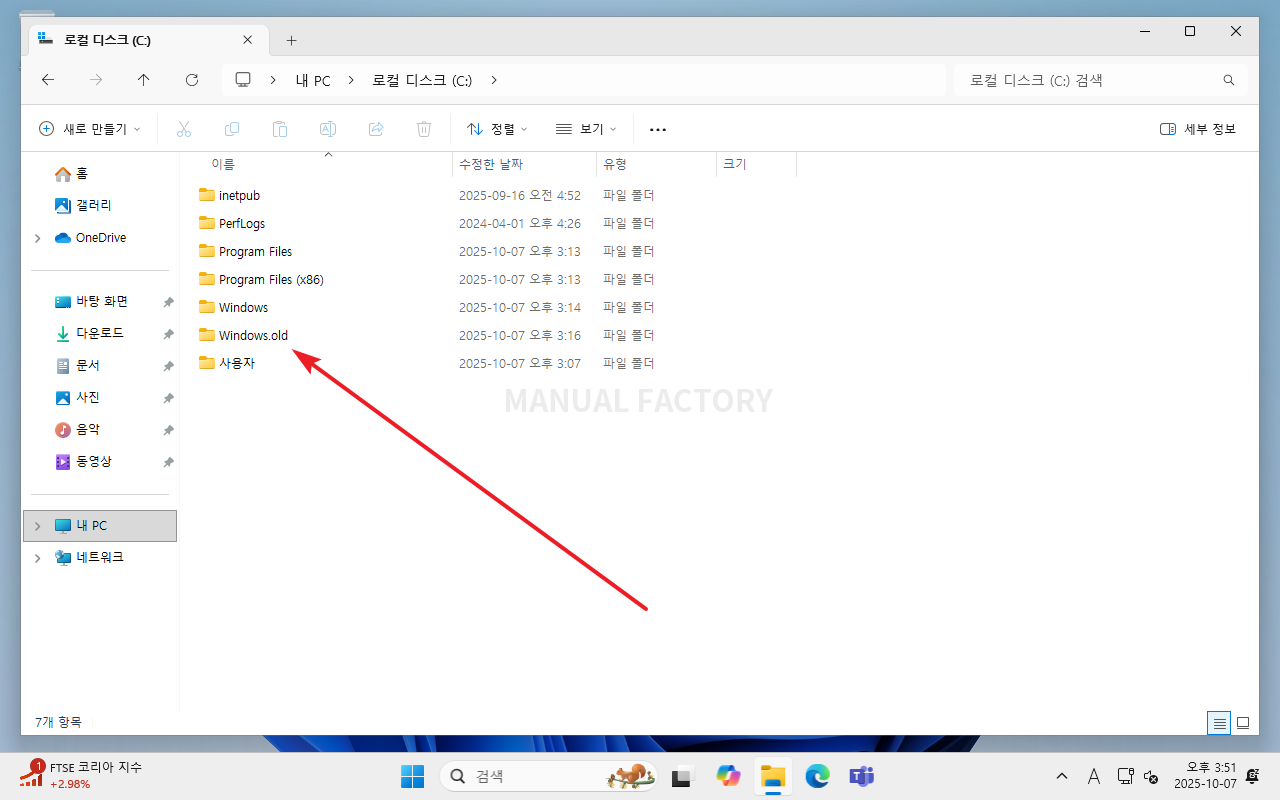Open the 정렬 sort dropdown
The width and height of the screenshot is (1280, 800).
[x=497, y=129]
